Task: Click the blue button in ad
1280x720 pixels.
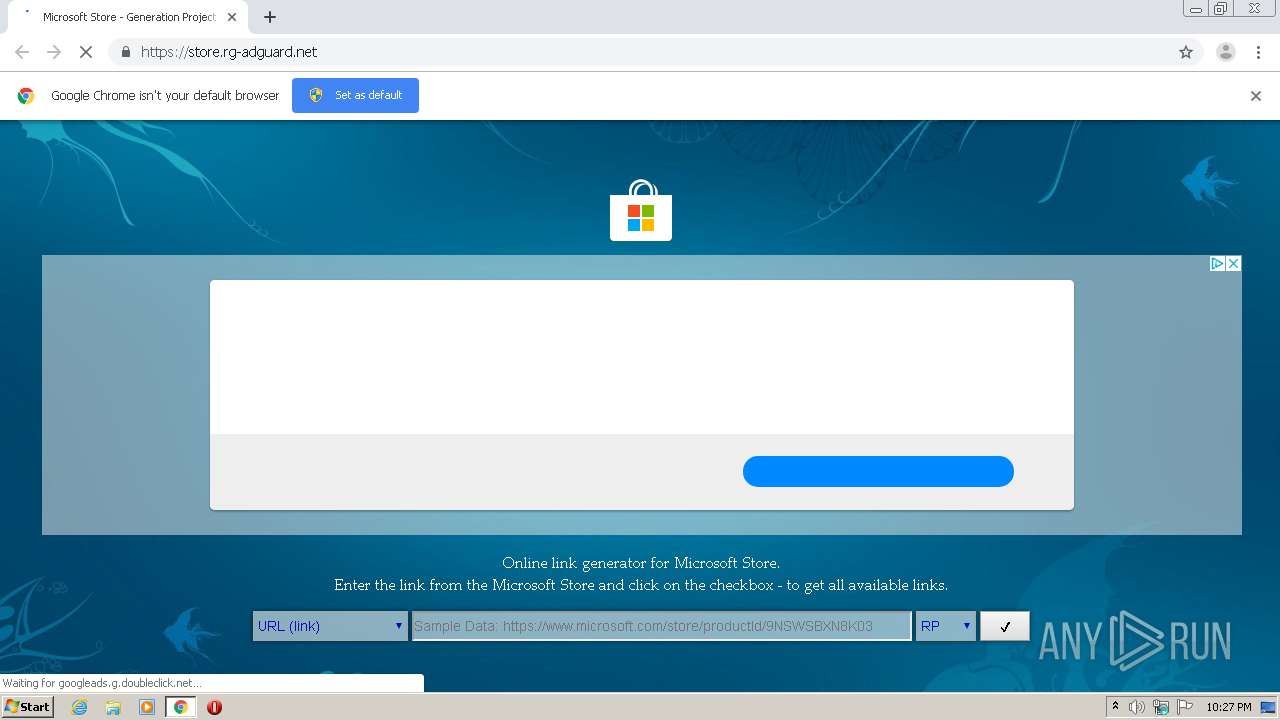Action: pyautogui.click(x=878, y=471)
